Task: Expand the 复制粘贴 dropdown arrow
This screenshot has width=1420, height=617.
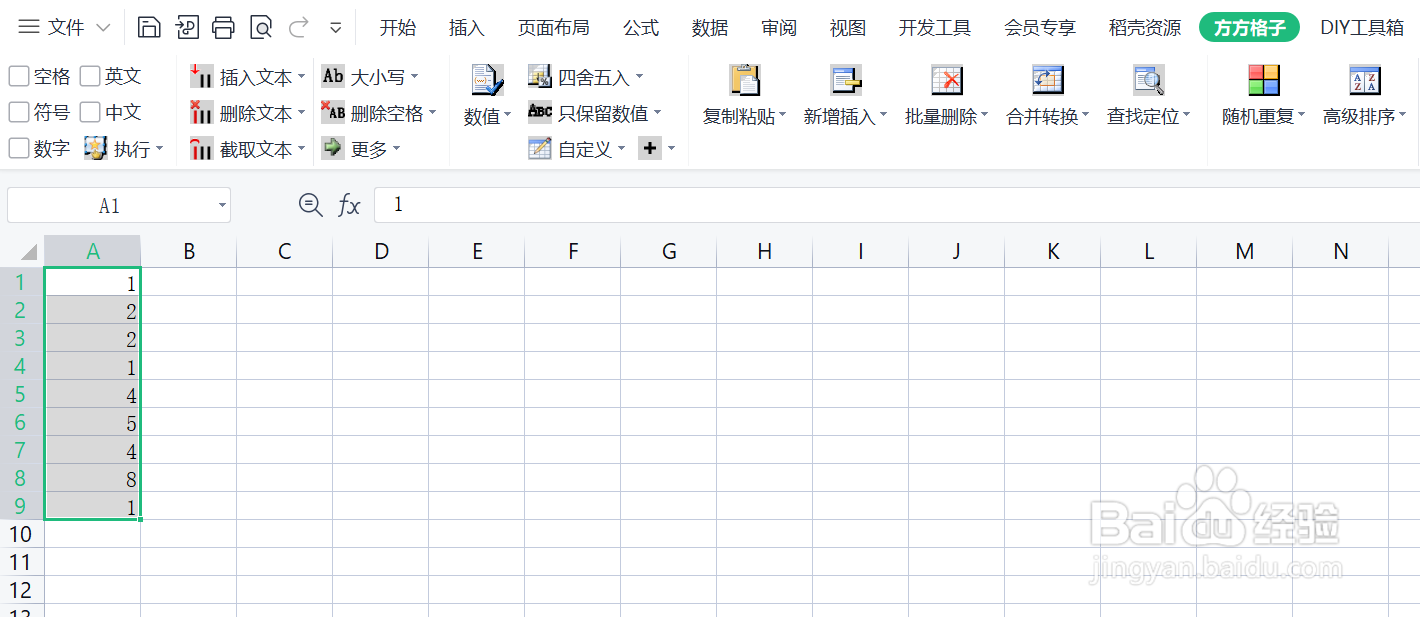Action: (x=782, y=116)
